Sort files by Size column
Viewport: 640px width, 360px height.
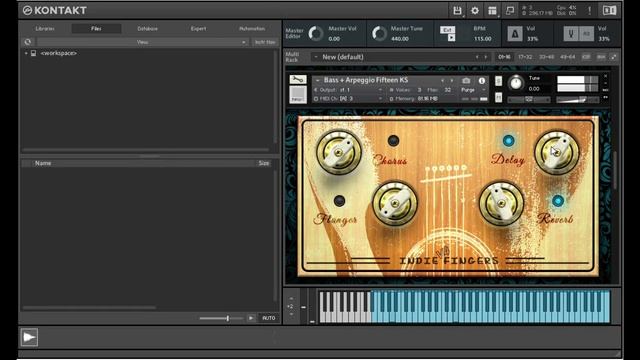coord(264,163)
